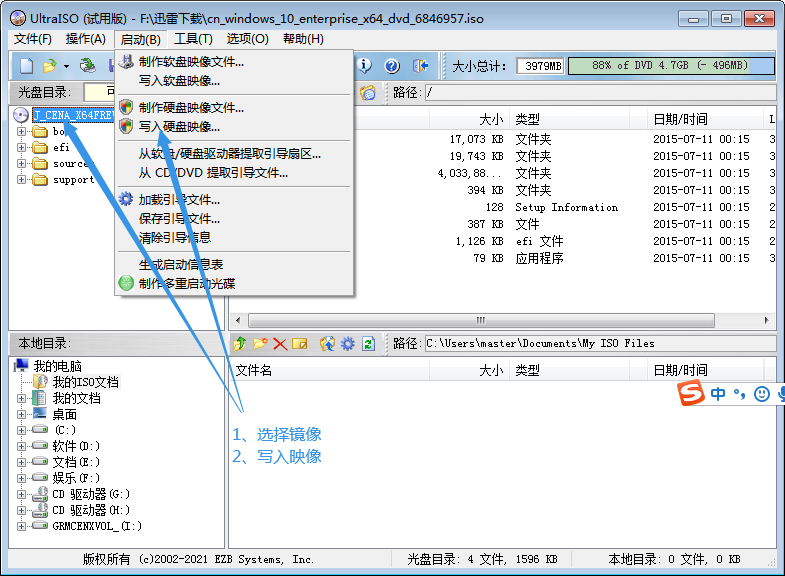785x576 pixels.
Task: Click the Sogou S input method icon
Action: tap(691, 394)
